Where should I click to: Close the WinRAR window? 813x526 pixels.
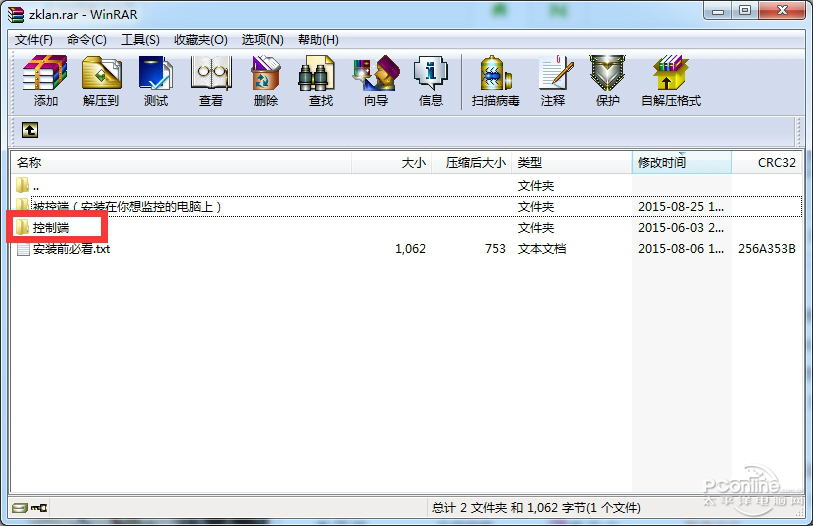point(783,11)
